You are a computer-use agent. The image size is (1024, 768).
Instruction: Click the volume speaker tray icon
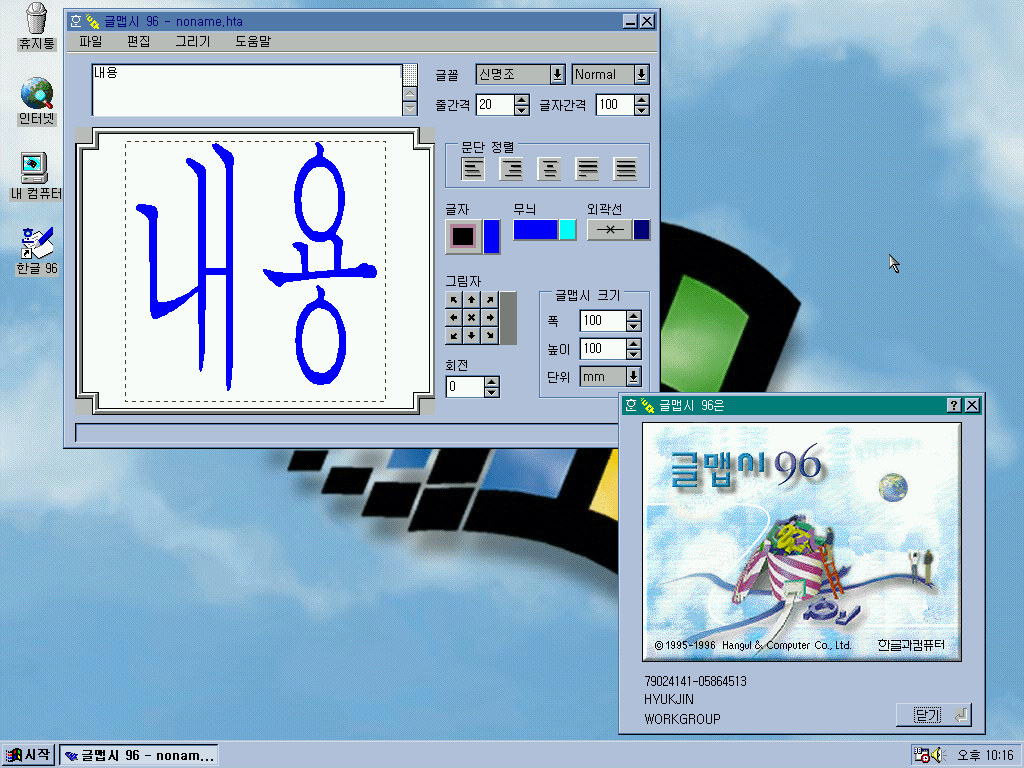pyautogui.click(x=938, y=755)
